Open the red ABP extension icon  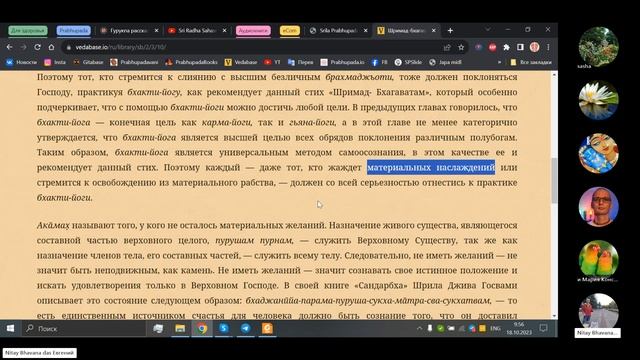click(493, 47)
